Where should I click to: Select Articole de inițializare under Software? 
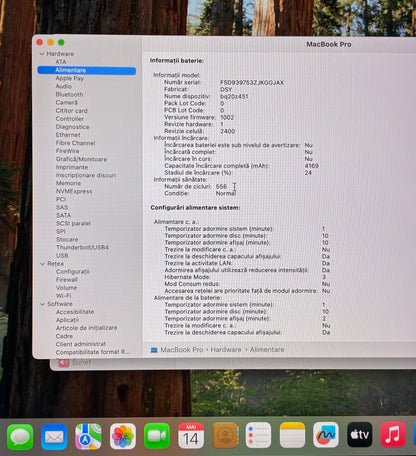[x=87, y=328]
